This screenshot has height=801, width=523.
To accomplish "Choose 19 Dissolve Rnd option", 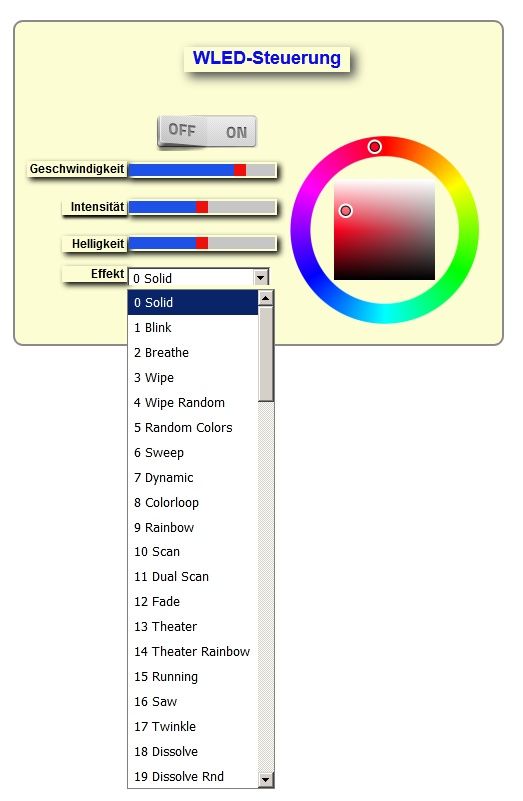I will click(193, 776).
